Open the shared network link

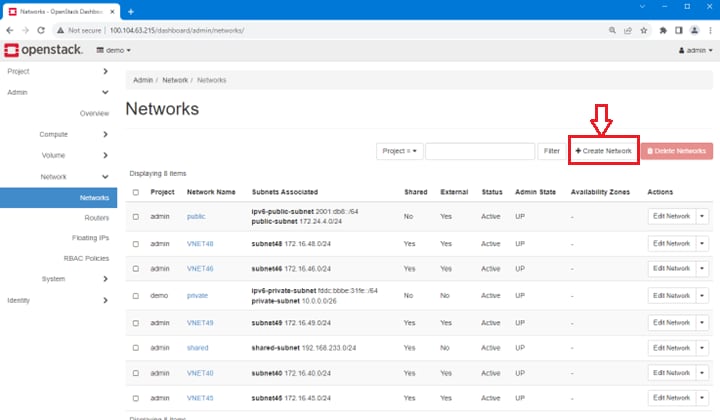click(x=197, y=348)
